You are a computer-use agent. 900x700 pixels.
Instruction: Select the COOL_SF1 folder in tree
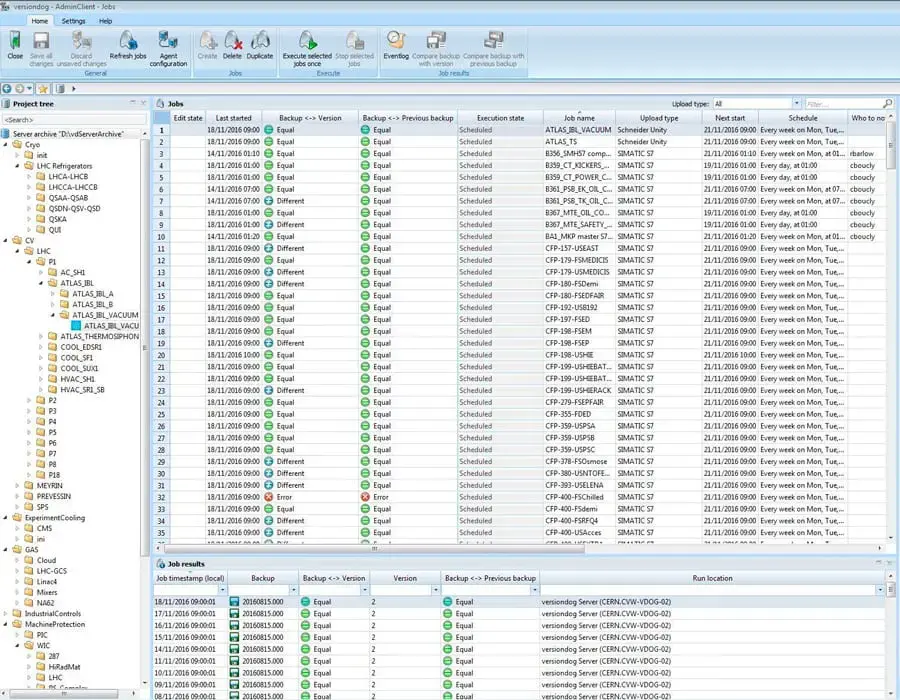tap(76, 358)
